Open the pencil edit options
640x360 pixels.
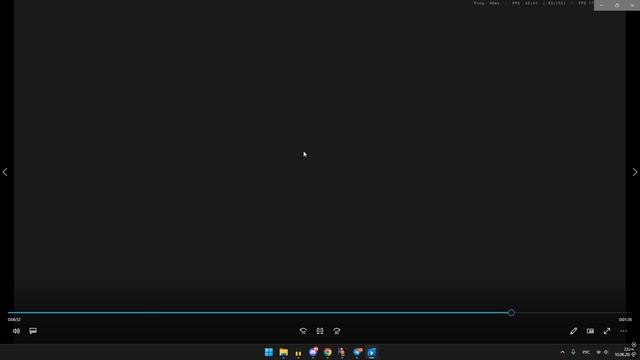click(573, 331)
